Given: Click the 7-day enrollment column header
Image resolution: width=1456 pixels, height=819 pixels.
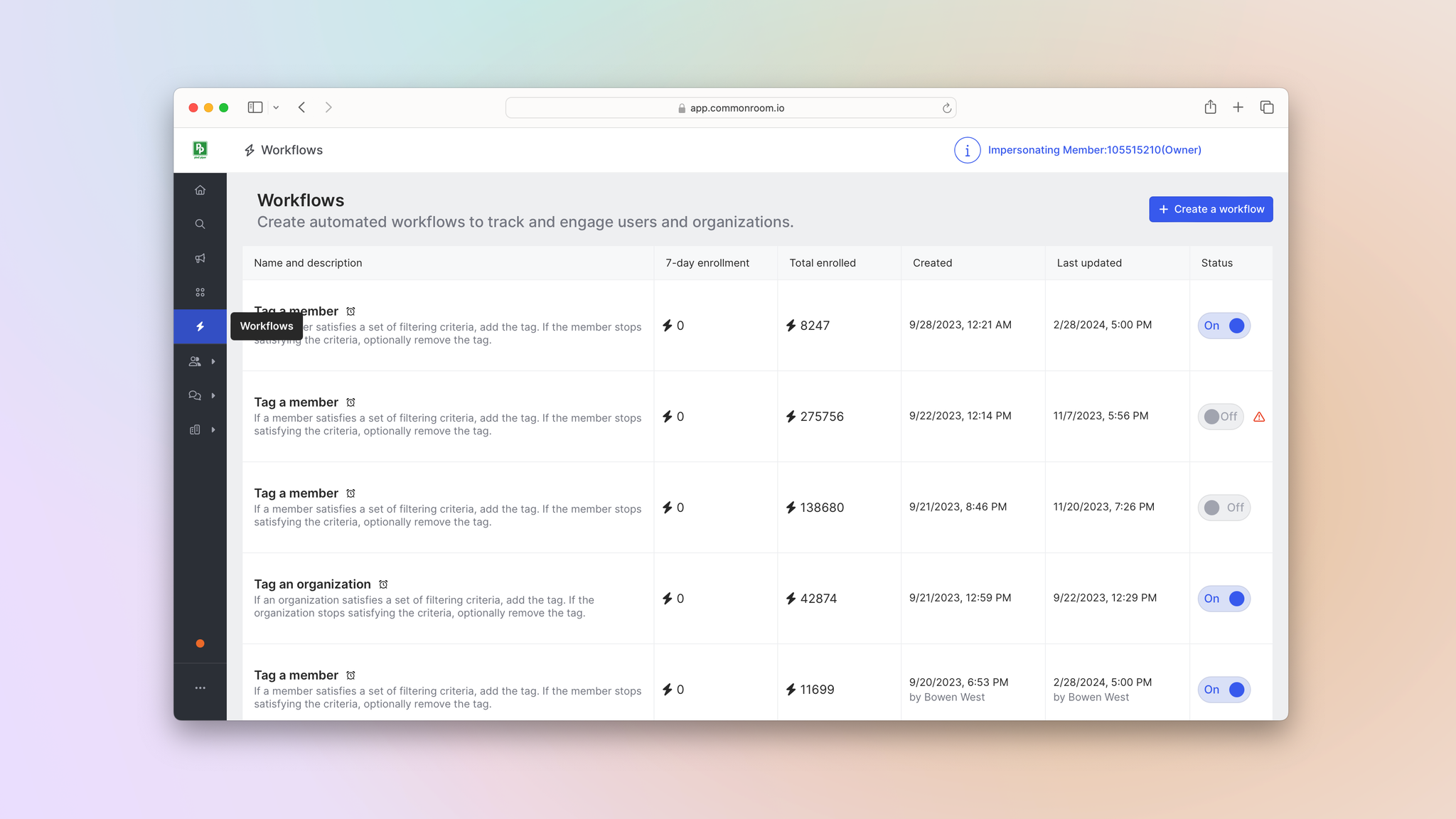Looking at the screenshot, I should [x=707, y=263].
